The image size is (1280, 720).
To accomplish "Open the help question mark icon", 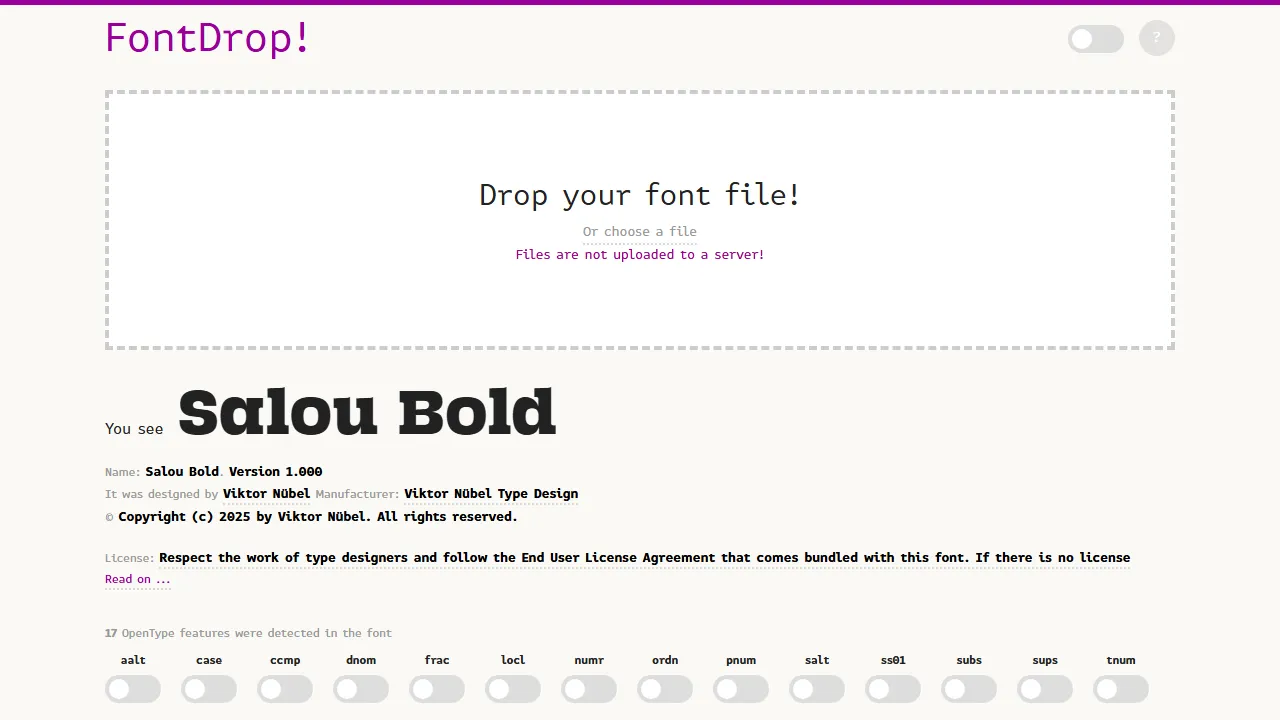I will [1157, 38].
